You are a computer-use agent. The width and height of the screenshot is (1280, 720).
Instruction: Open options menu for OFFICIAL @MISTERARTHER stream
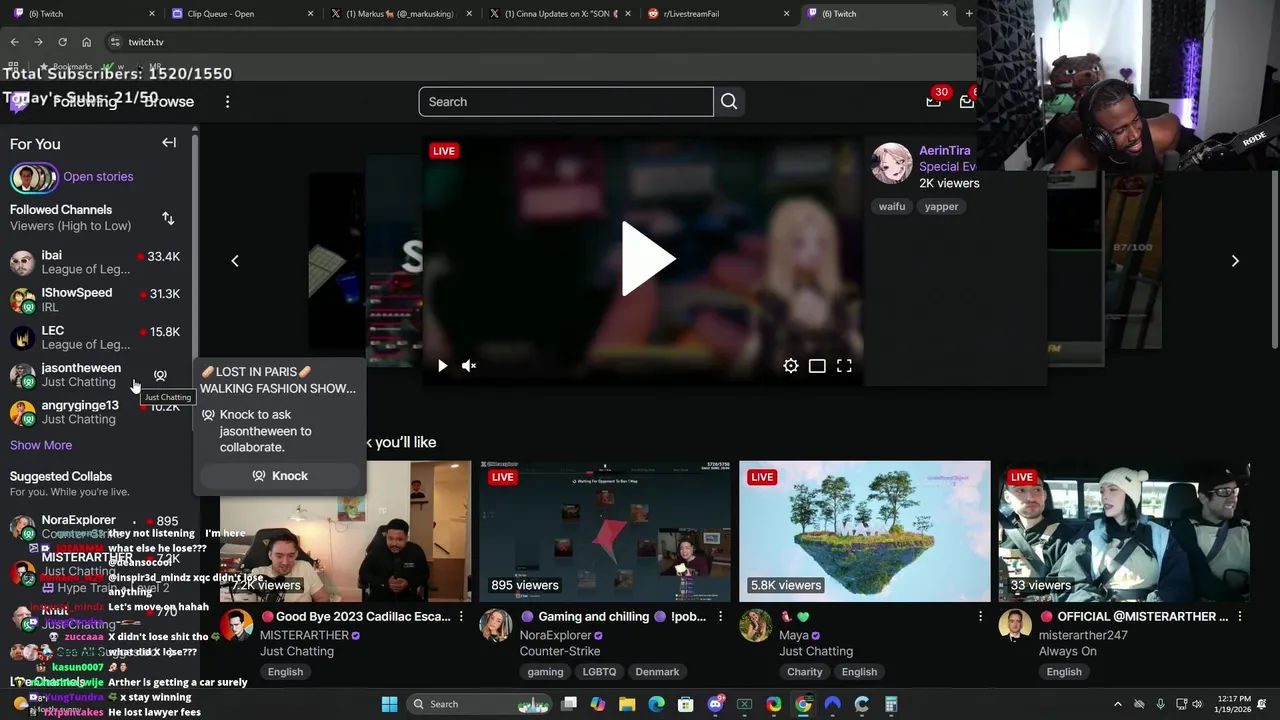(1240, 617)
